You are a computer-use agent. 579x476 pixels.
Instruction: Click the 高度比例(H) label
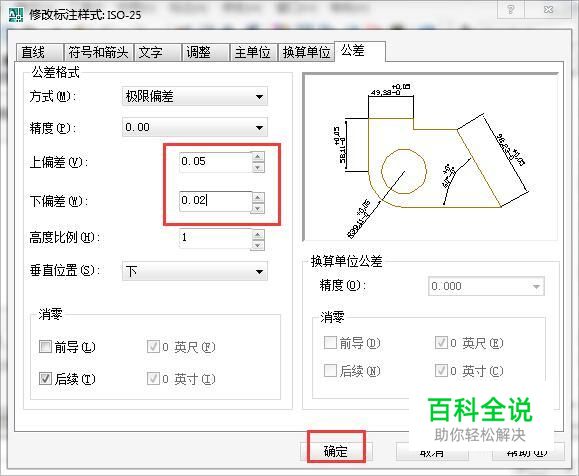point(65,237)
